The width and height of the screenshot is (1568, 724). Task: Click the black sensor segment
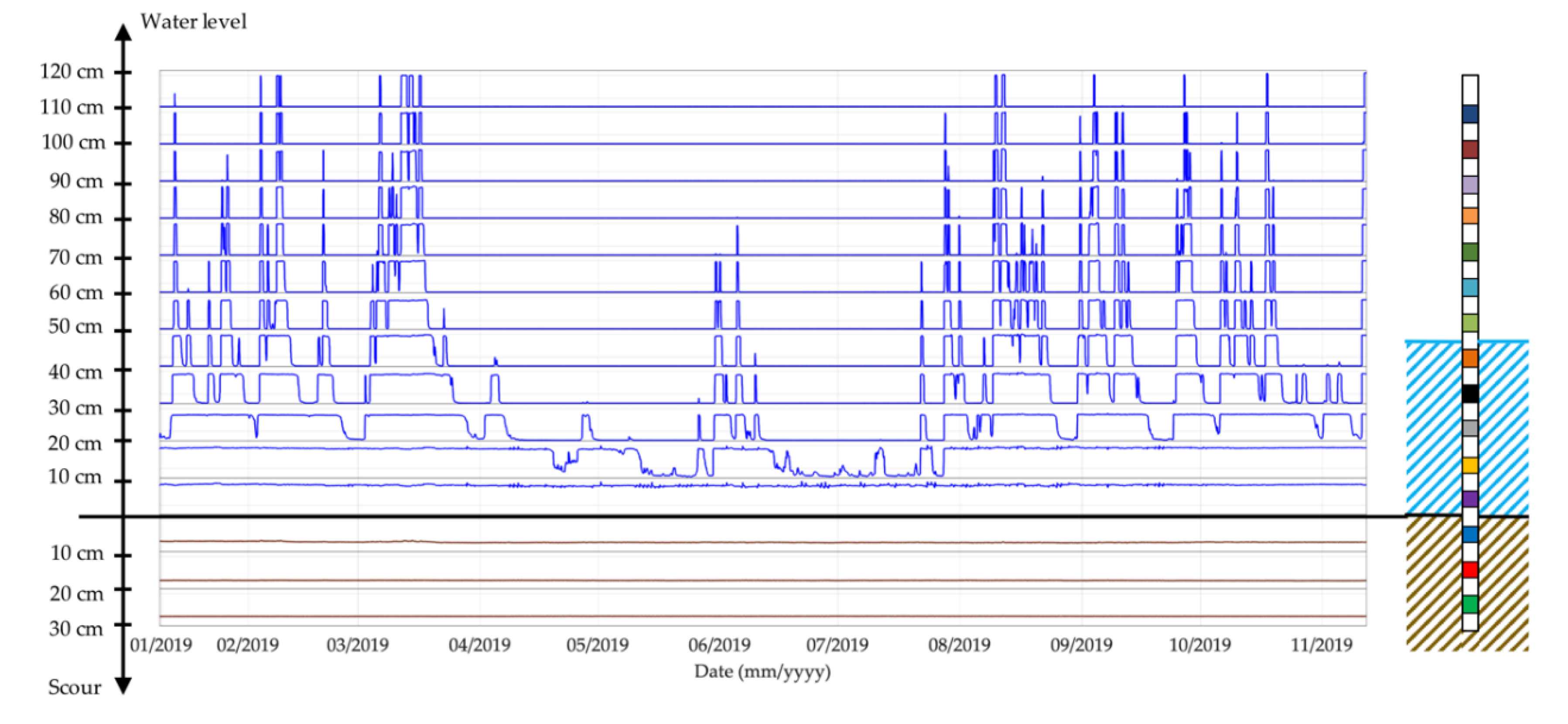coord(1469,394)
